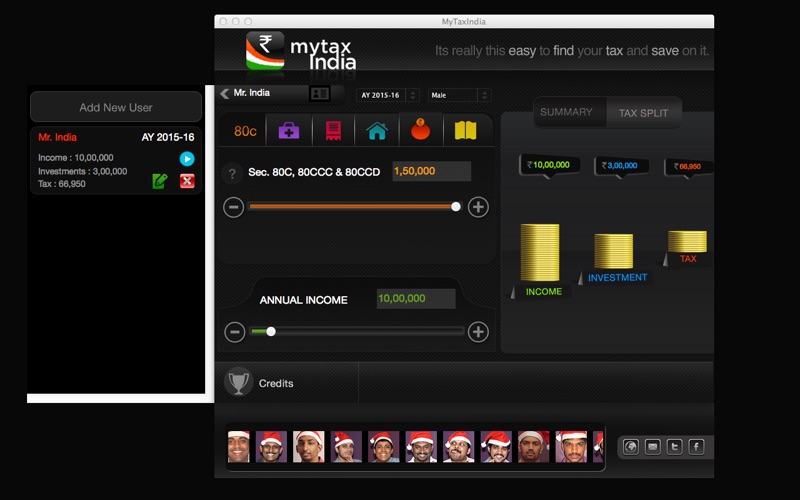Click the Income : 10,00,000 line in user card
The width and height of the screenshot is (800, 500).
[x=76, y=158]
